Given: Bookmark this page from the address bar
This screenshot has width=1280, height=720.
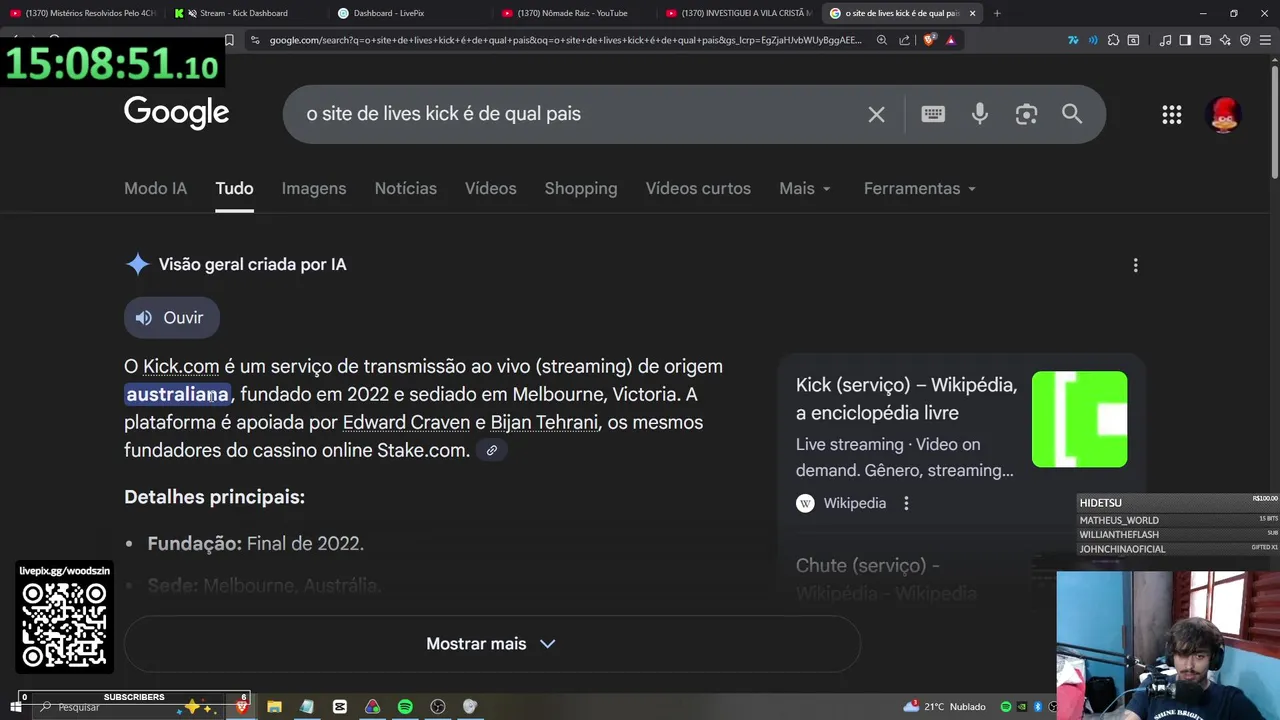Looking at the screenshot, I should click(229, 40).
